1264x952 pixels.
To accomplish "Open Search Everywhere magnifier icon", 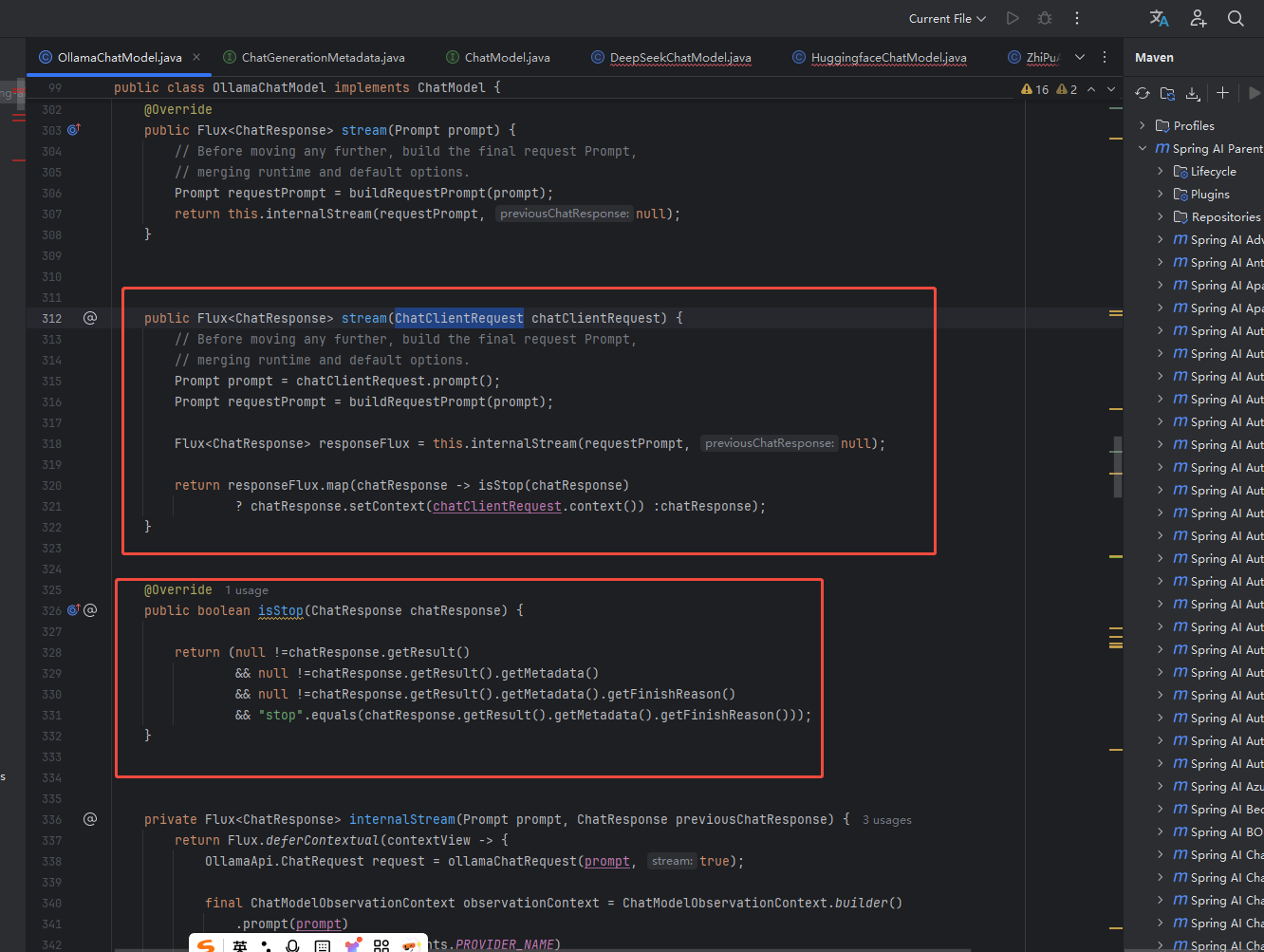I will coord(1236,18).
